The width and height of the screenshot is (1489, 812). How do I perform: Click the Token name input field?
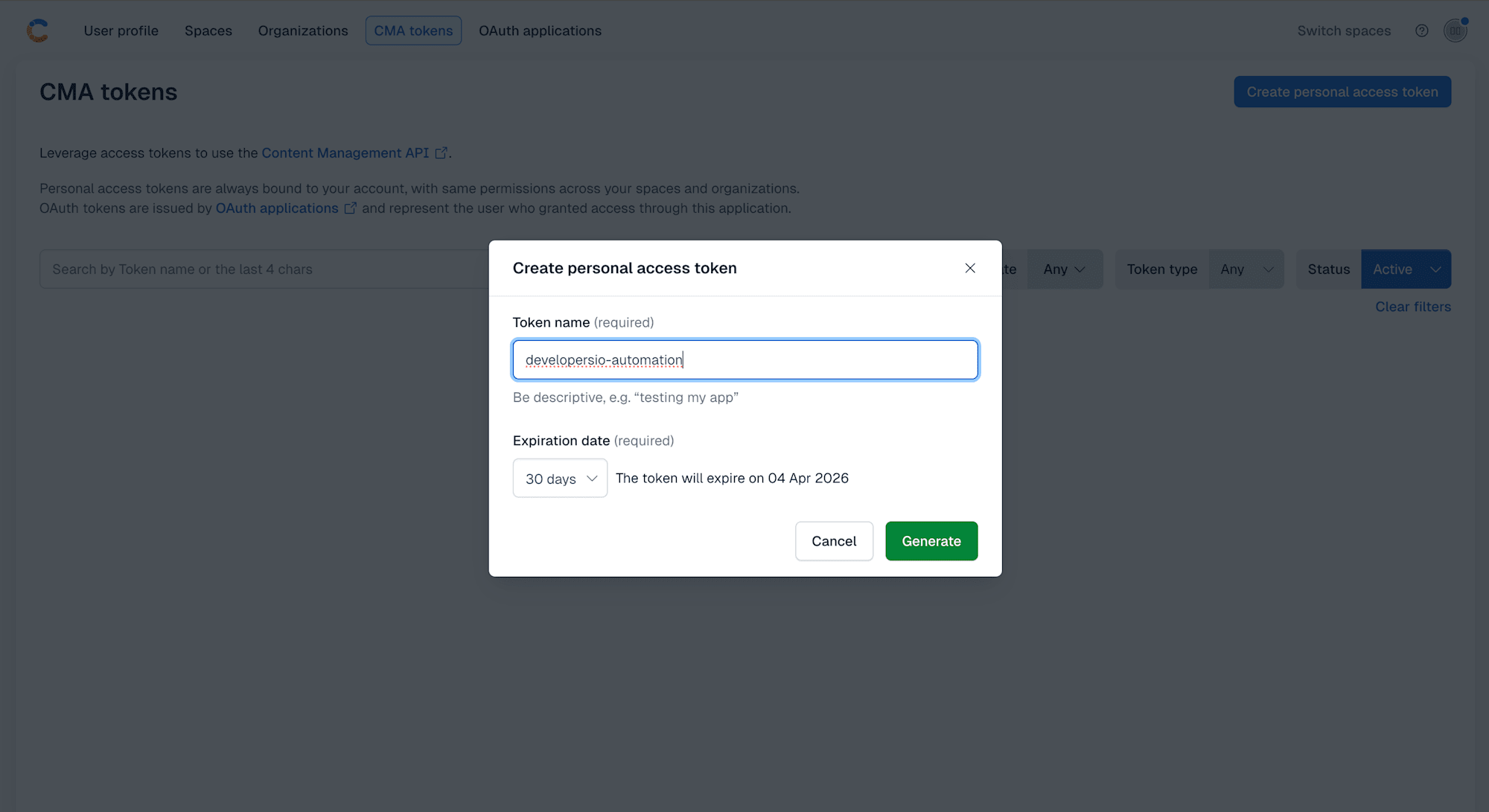[x=744, y=360]
